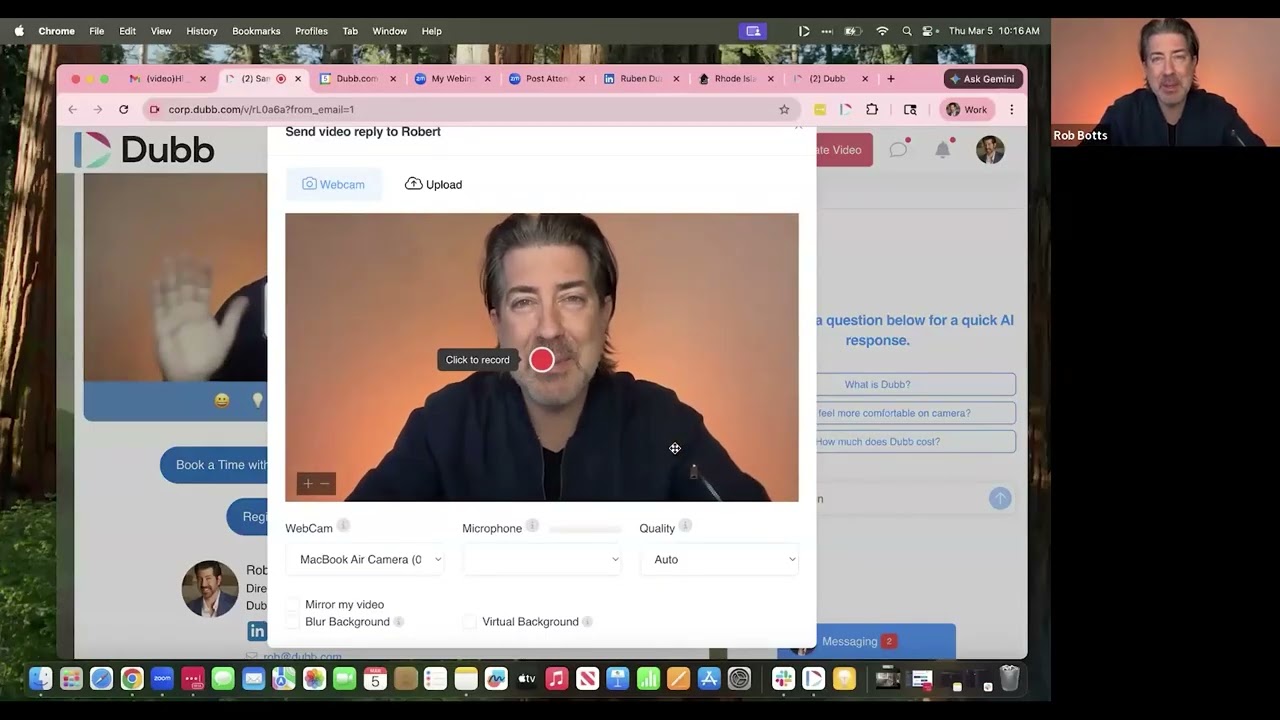Switch to the Webcam tab
Image resolution: width=1280 pixels, height=720 pixels.
pos(334,184)
